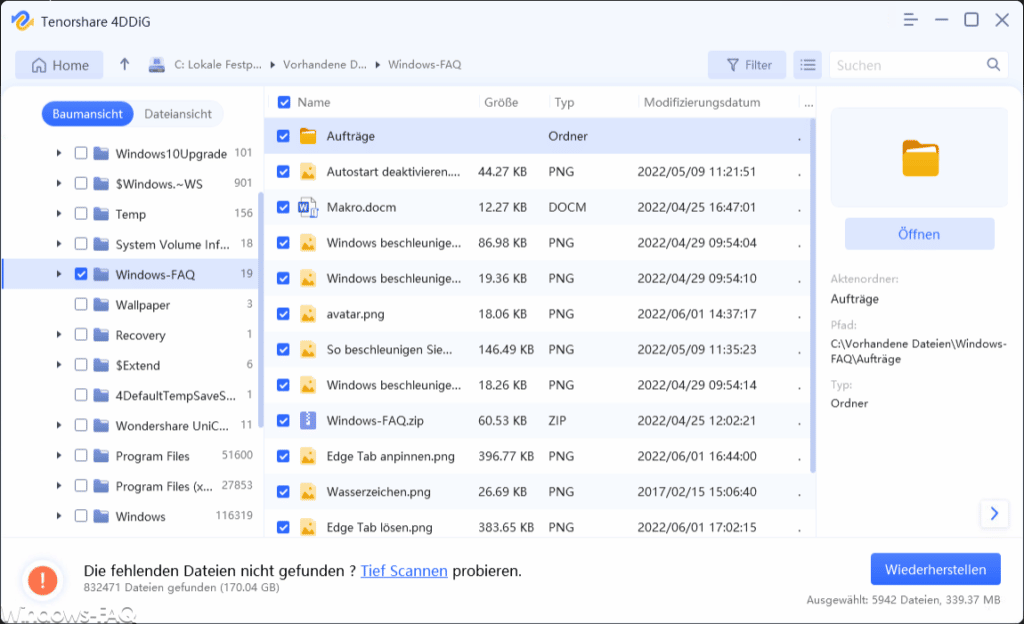Click the large folder preview thumbnail
The width and height of the screenshot is (1024, 624).
(x=920, y=158)
